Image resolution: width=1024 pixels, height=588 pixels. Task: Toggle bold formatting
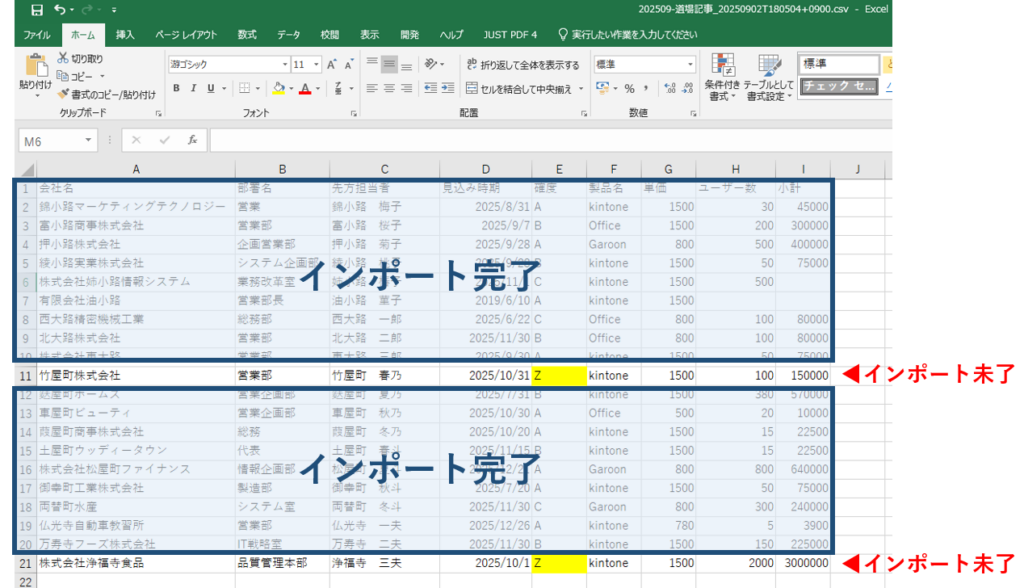(176, 89)
